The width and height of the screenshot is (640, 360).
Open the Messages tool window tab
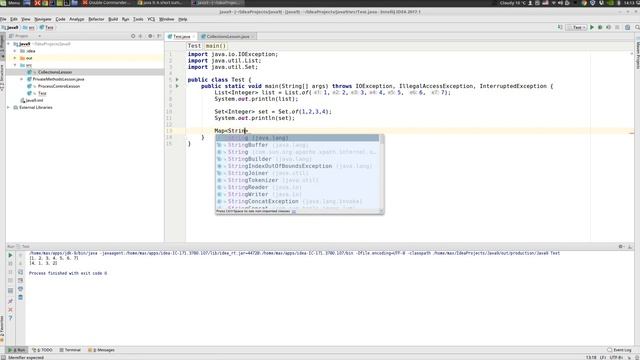click(x=101, y=350)
